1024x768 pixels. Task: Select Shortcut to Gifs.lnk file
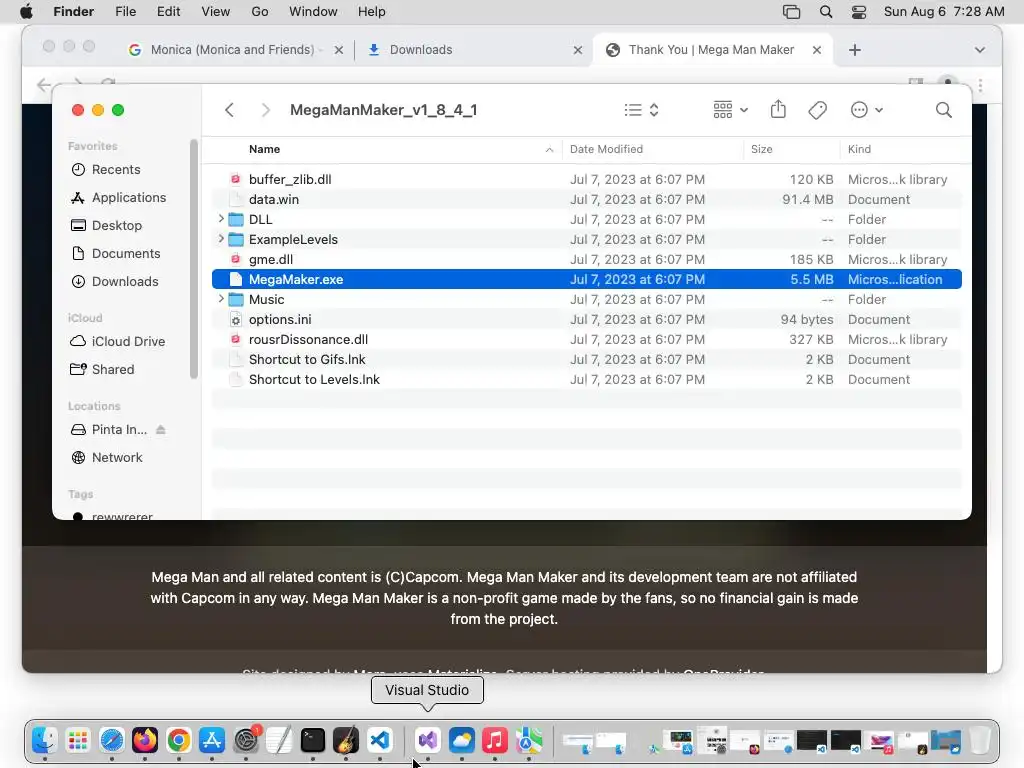(x=586, y=359)
